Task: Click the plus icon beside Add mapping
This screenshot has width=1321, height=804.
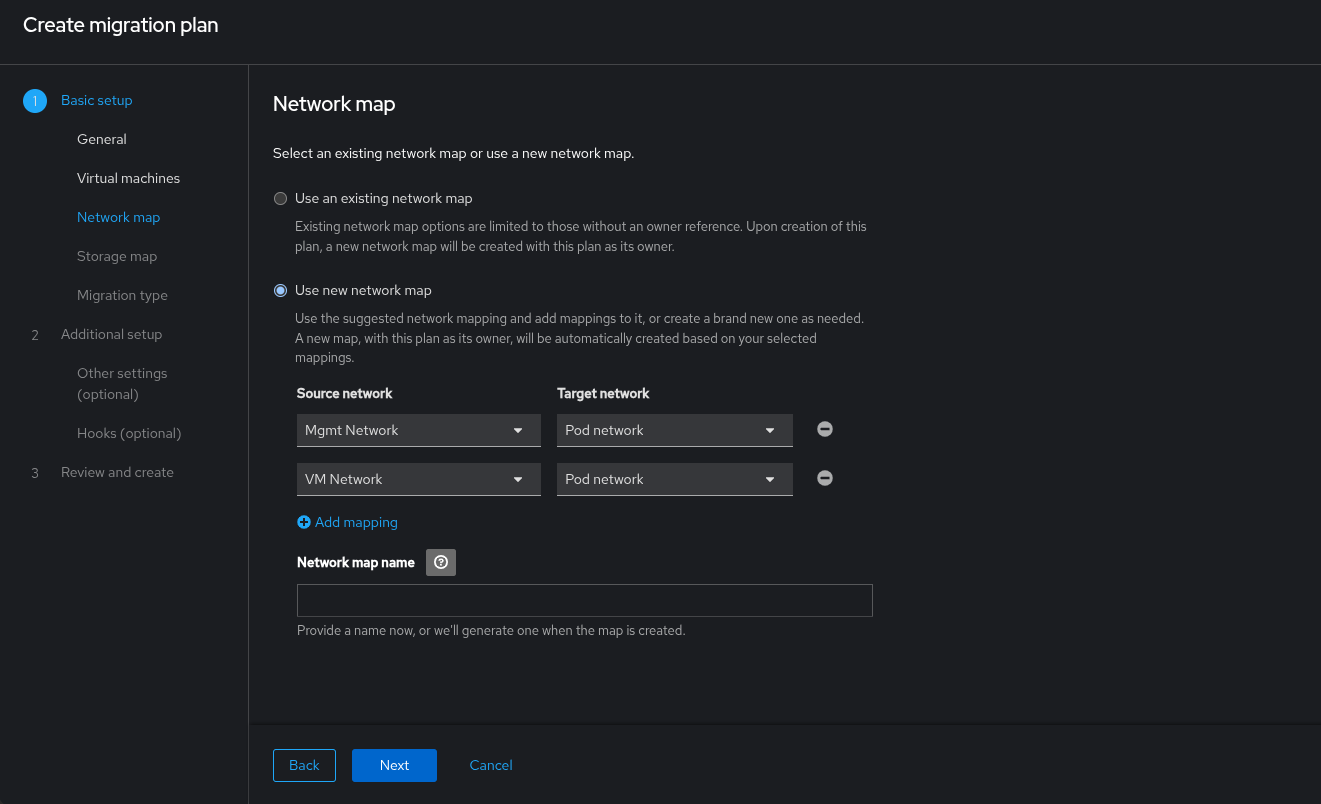Action: [304, 522]
